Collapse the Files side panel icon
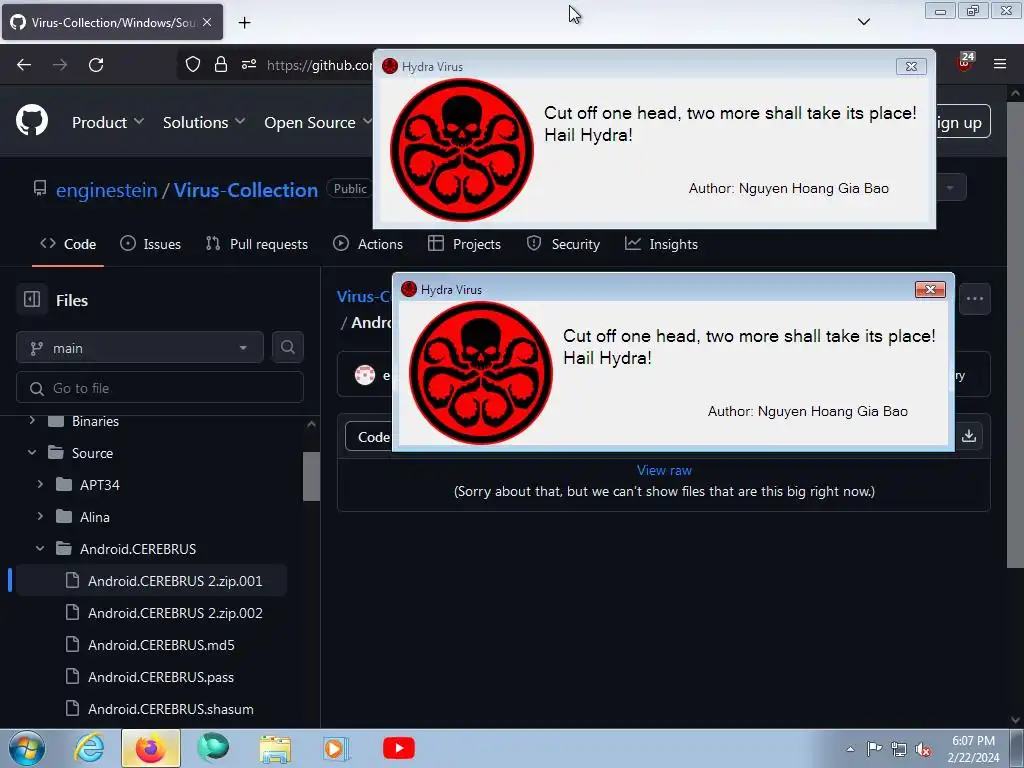 tap(32, 300)
